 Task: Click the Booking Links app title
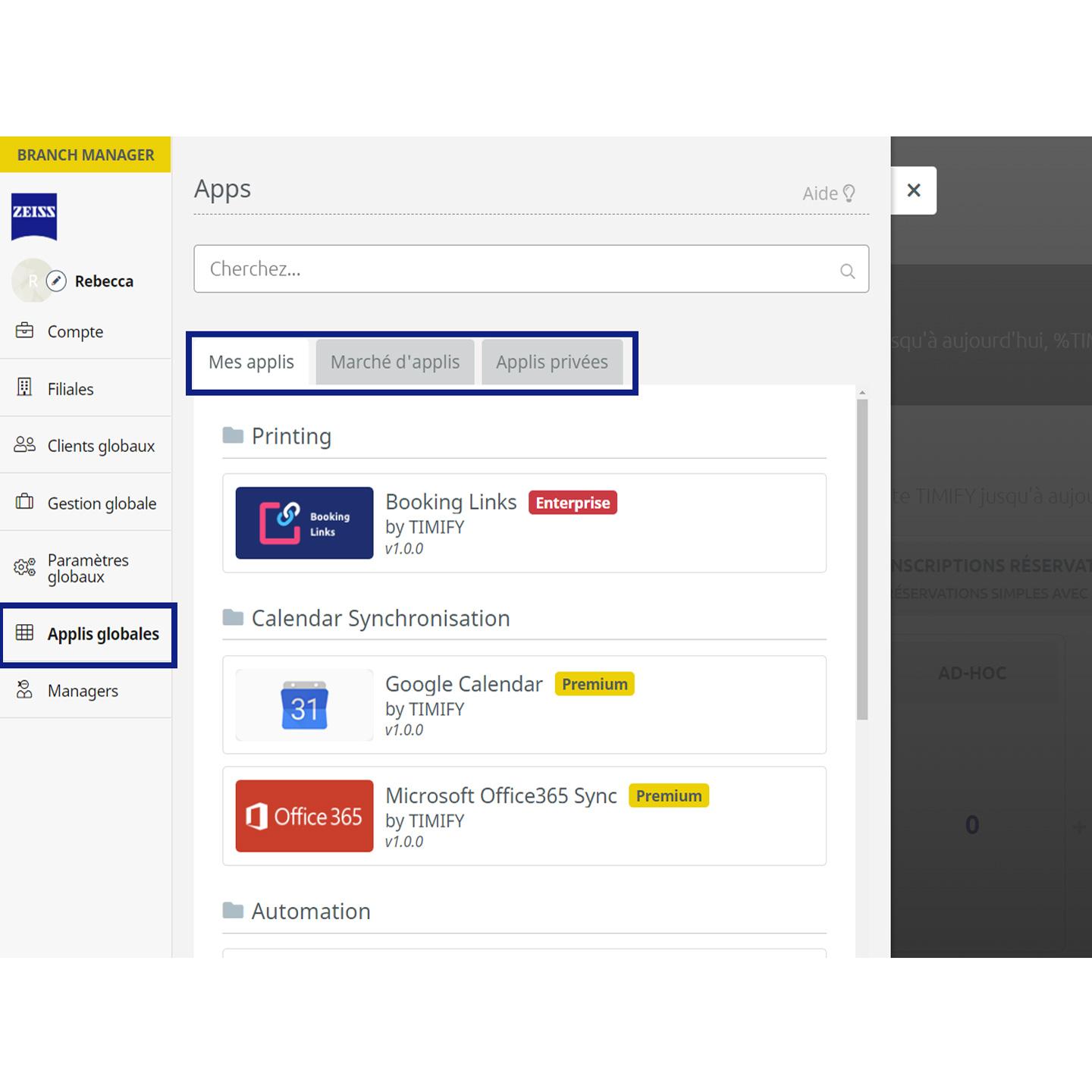click(451, 501)
